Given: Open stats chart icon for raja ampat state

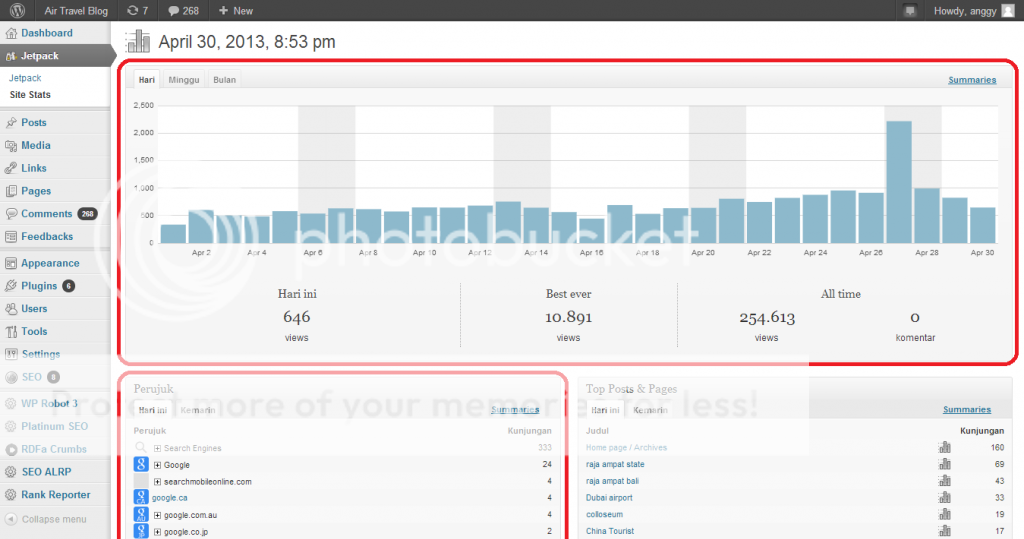Looking at the screenshot, I should click(x=944, y=464).
